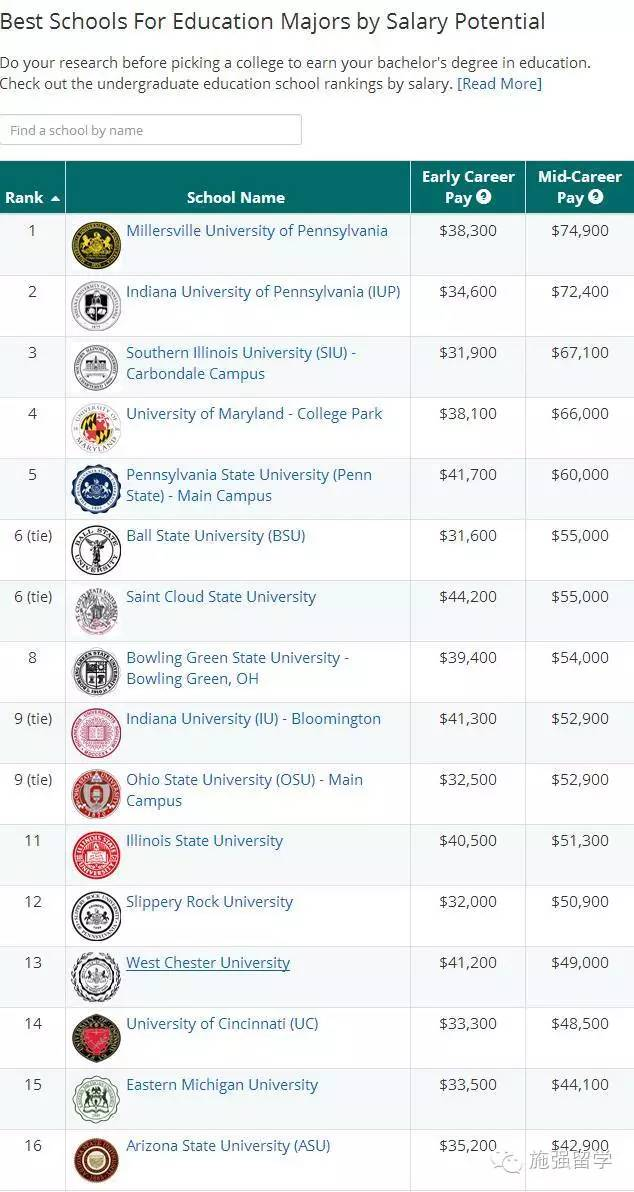Click Mid-Career Pay help question icon
This screenshot has height=1192, width=634.
596,198
